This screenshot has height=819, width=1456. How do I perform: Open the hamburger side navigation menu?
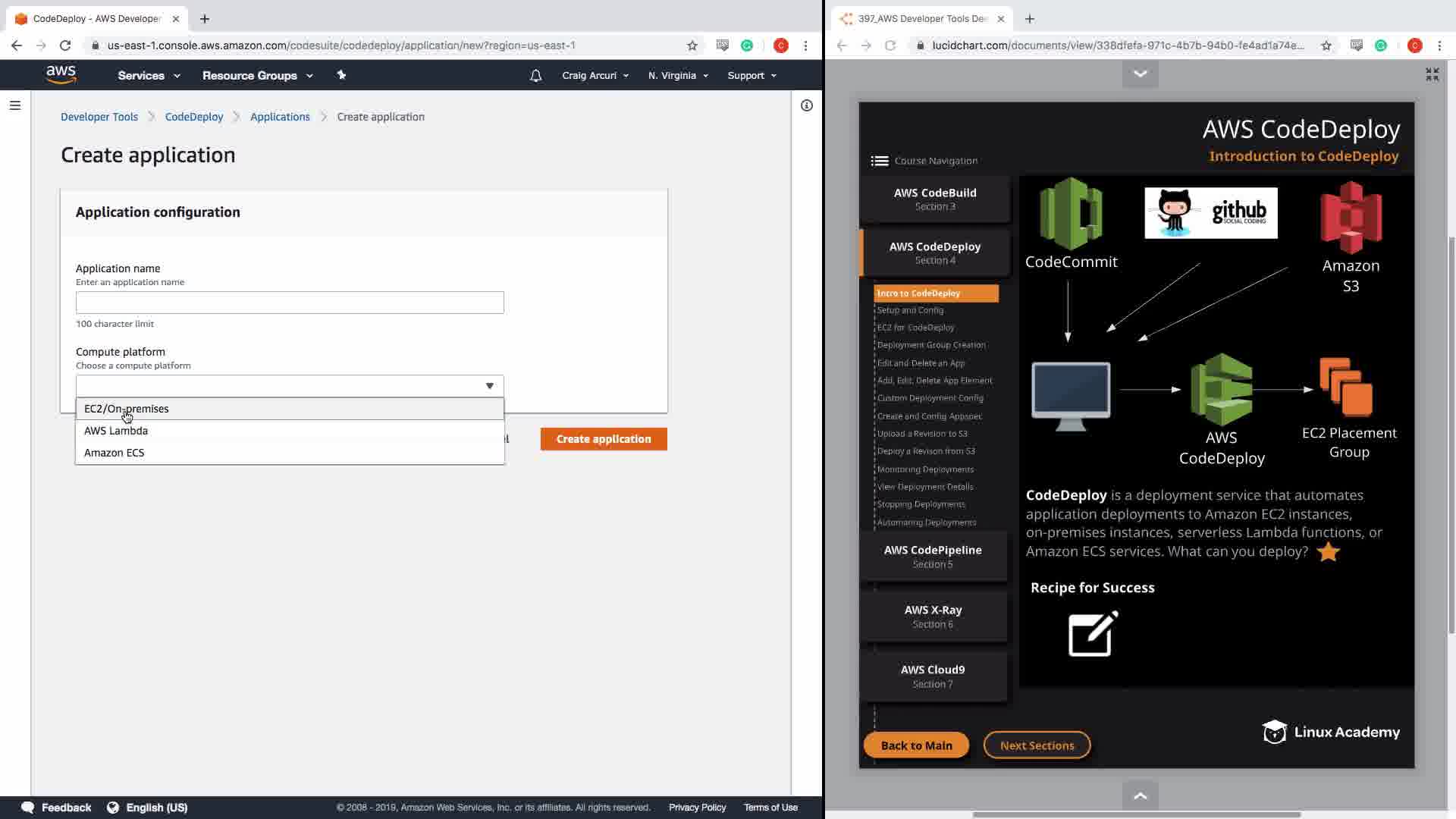[15, 105]
